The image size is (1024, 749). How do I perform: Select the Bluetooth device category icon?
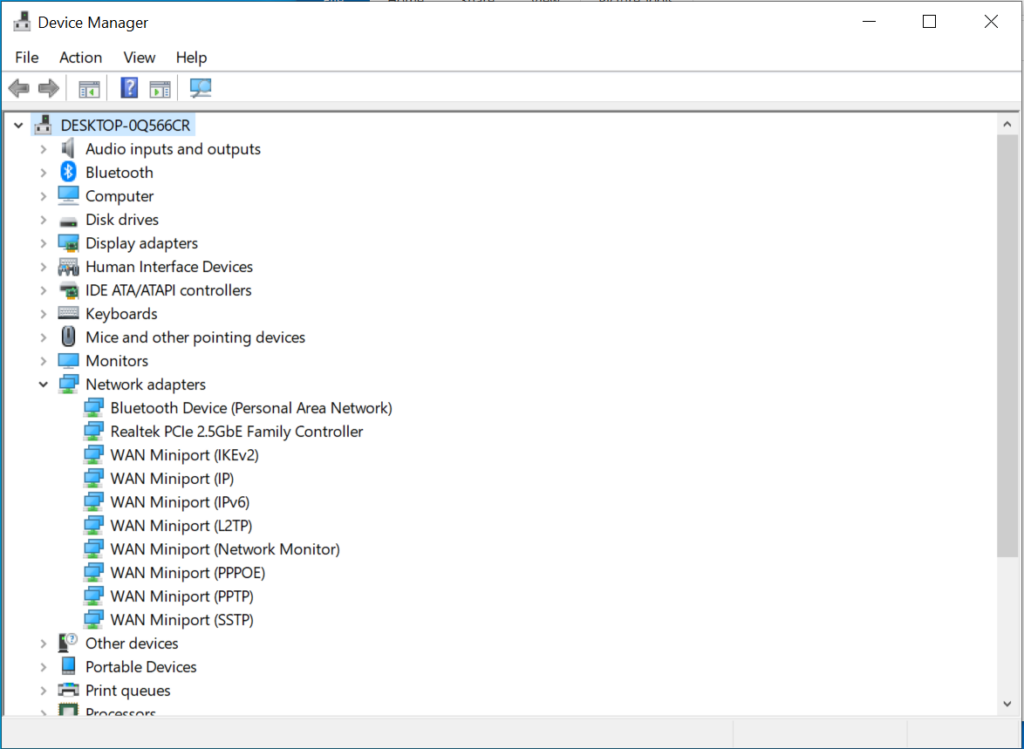(x=67, y=172)
